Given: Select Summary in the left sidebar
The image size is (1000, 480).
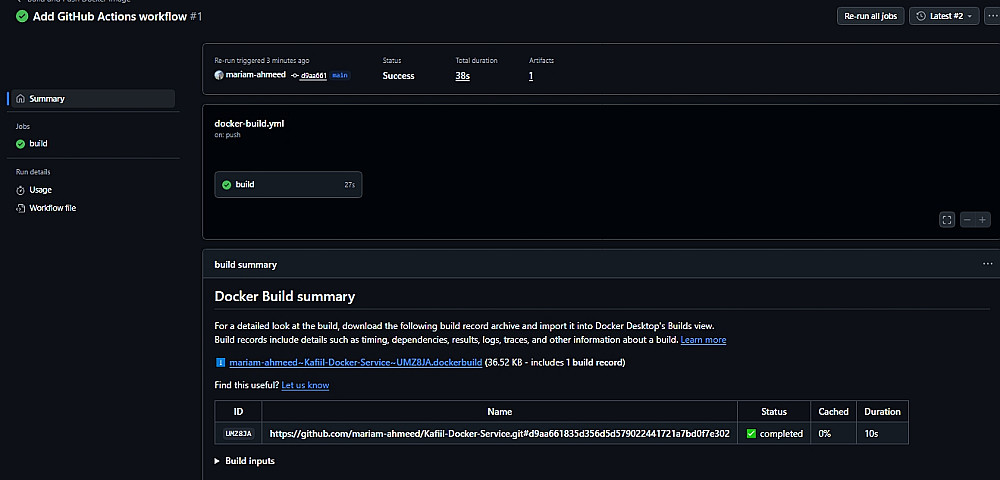Looking at the screenshot, I should pos(46,99).
